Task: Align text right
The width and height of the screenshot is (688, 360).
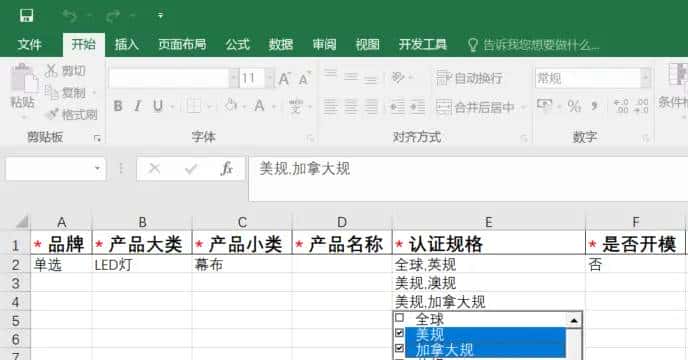Action: click(x=371, y=106)
